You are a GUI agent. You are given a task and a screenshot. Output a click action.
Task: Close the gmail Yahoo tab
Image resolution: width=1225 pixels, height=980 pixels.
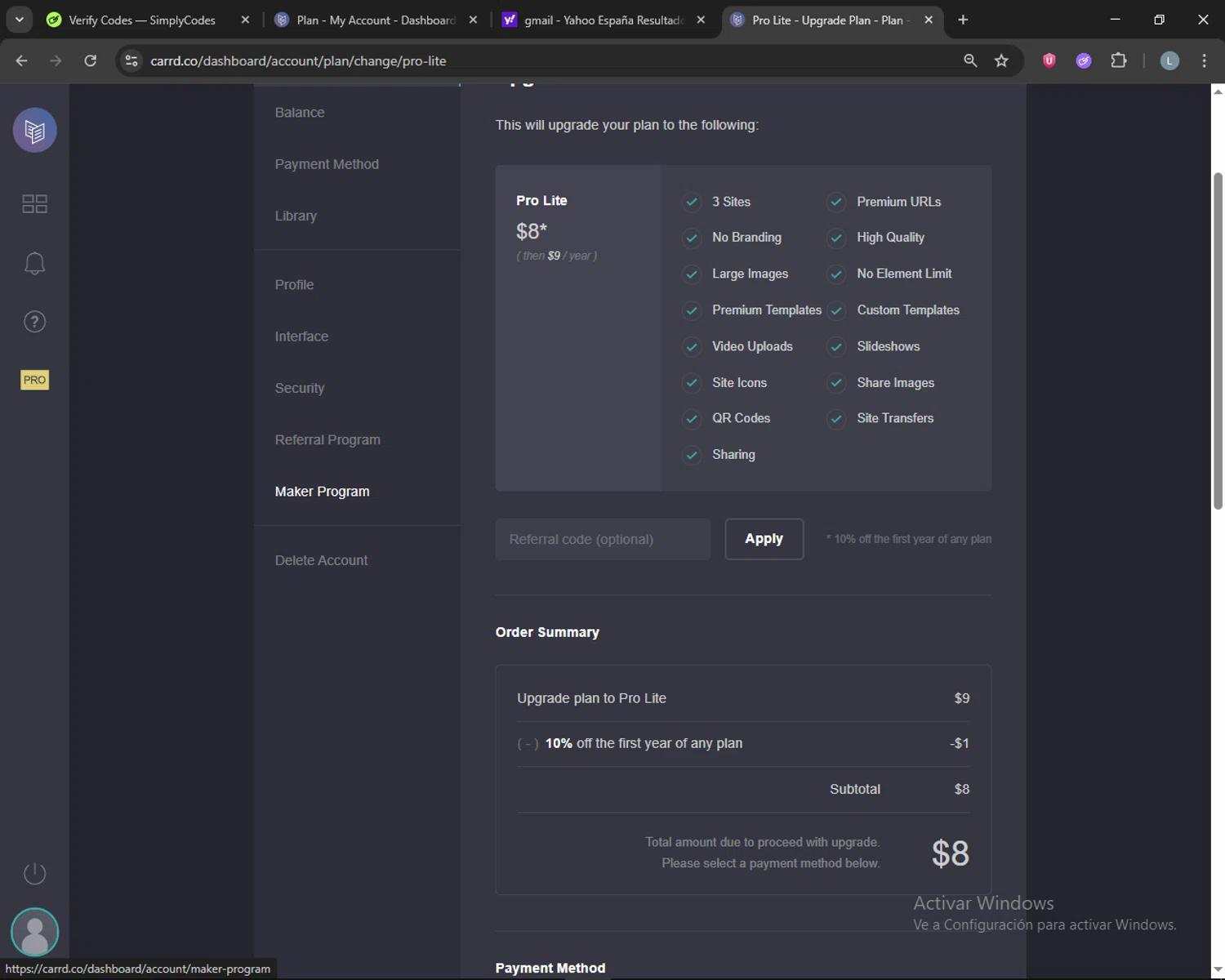click(x=701, y=20)
